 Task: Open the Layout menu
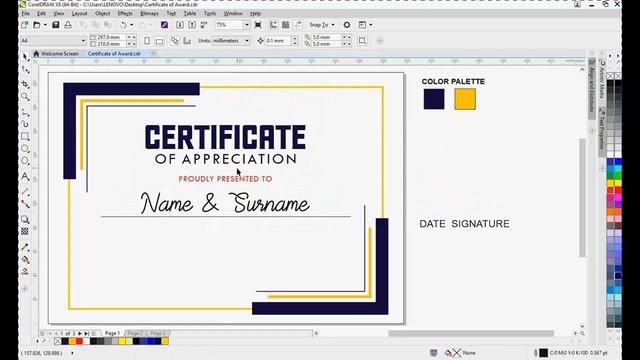(79, 13)
